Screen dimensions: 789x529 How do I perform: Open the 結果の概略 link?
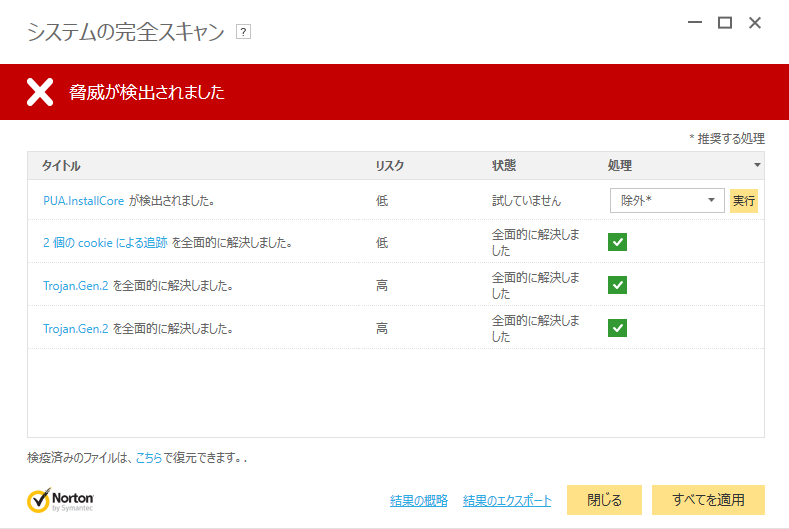tap(419, 501)
